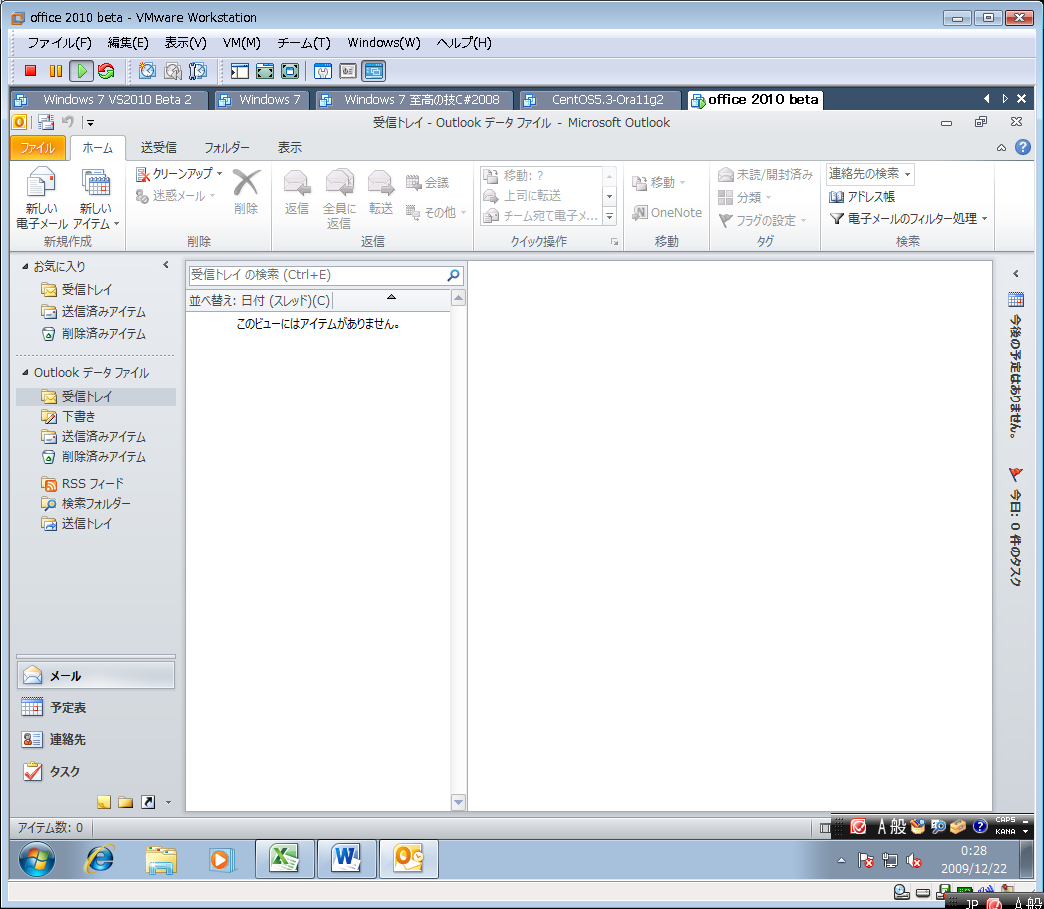Open the Address Book (アドレス帳)

pyautogui.click(x=862, y=197)
